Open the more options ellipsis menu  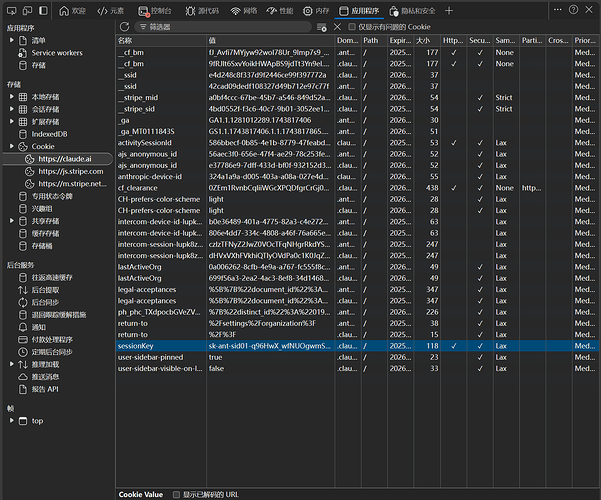(558, 10)
